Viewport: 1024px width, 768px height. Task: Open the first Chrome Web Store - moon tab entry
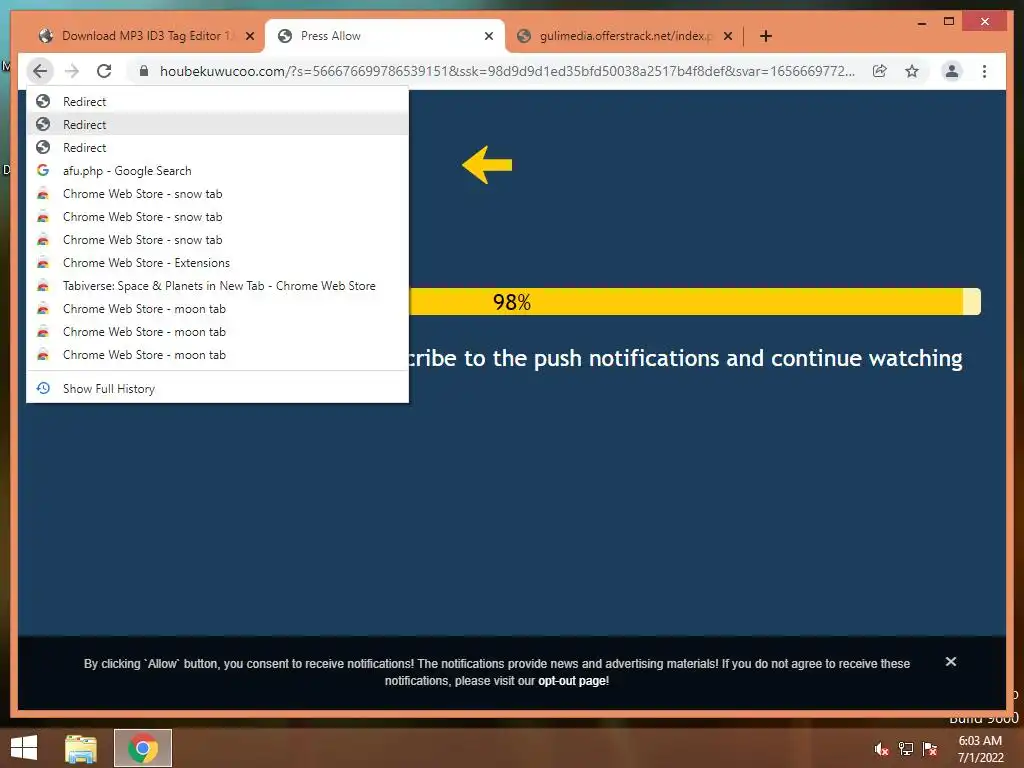point(217,308)
